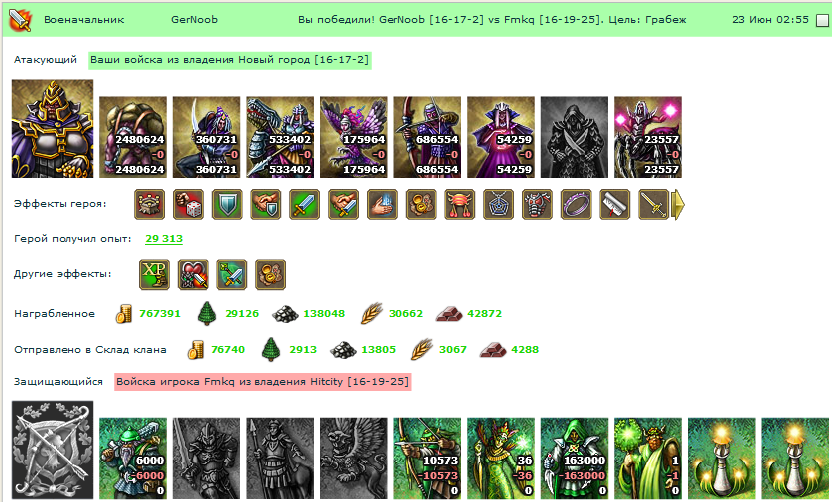Click the purple ring hero effect icon

pyautogui.click(x=576, y=205)
